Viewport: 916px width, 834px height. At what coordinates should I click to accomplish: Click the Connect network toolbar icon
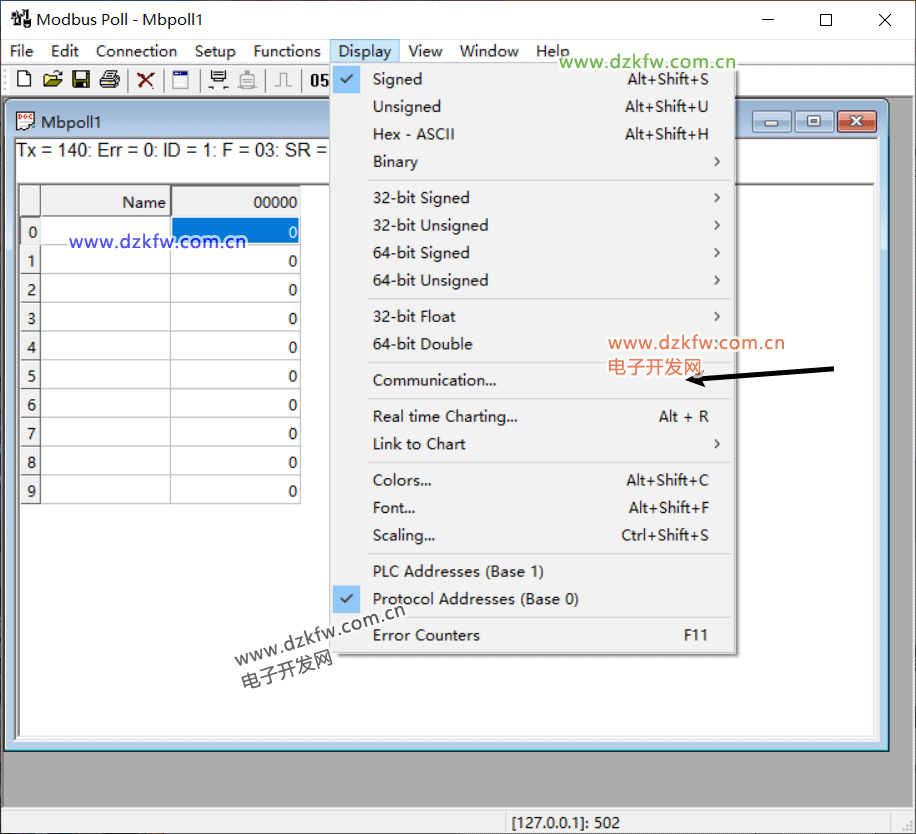point(218,80)
